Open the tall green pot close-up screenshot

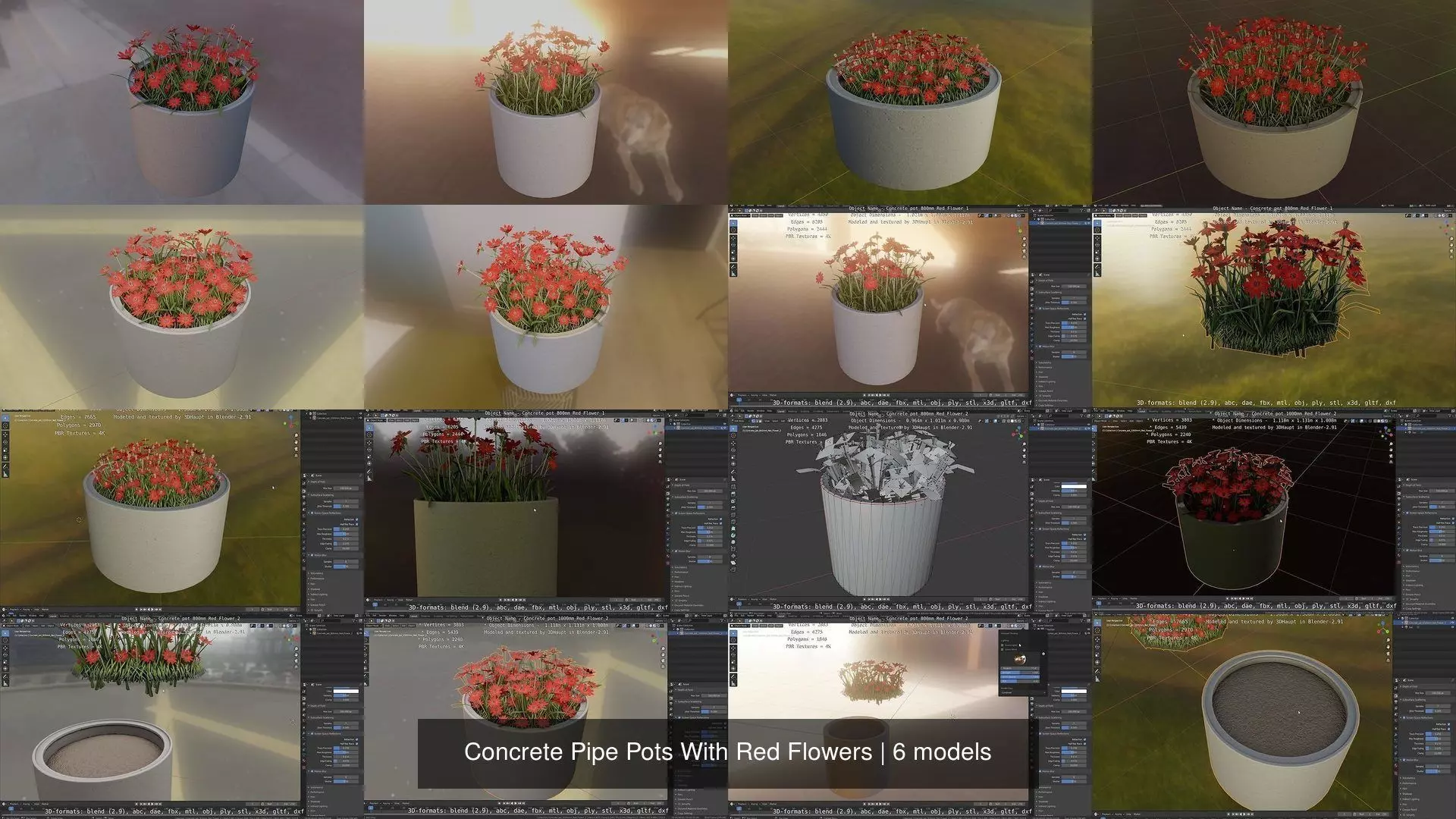[546, 512]
